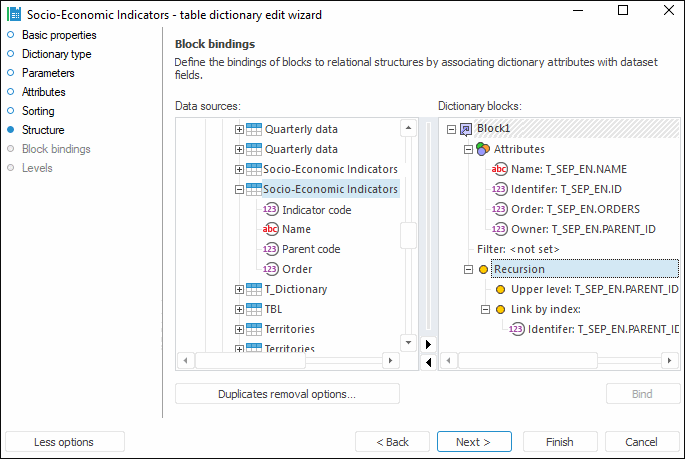The height and width of the screenshot is (459, 685).
Task: Open Duplicates removal options
Action: click(287, 394)
